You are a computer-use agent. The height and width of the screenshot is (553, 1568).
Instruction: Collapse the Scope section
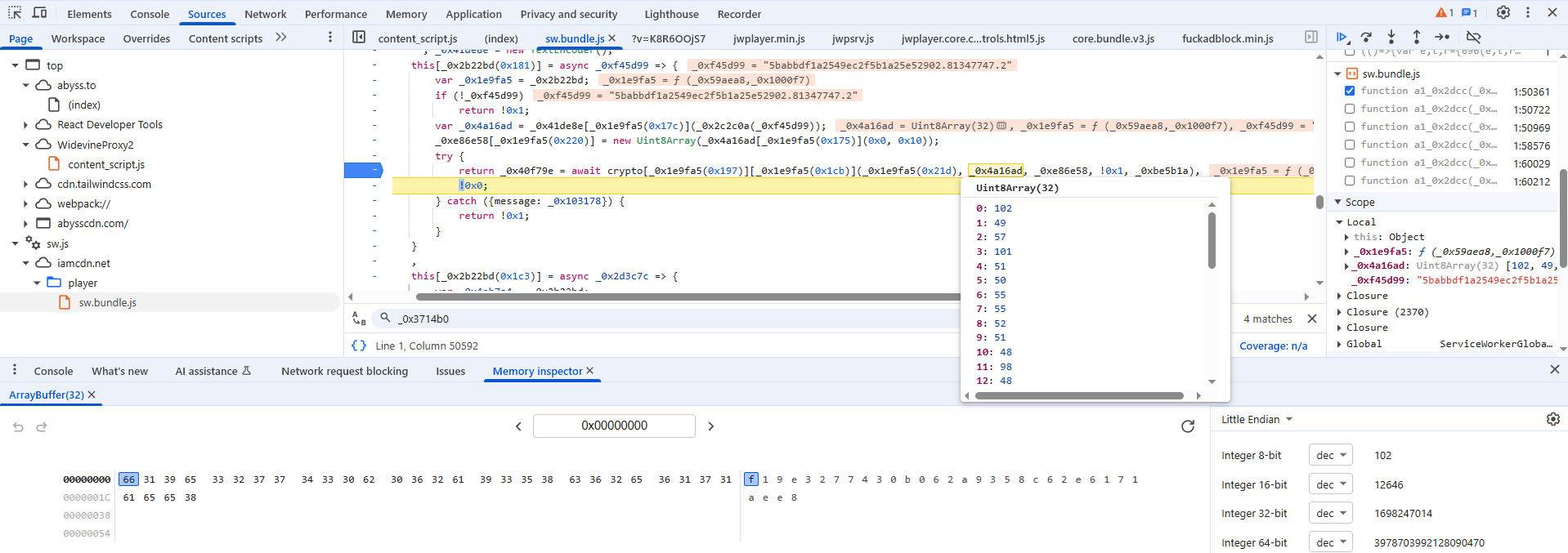point(1338,202)
